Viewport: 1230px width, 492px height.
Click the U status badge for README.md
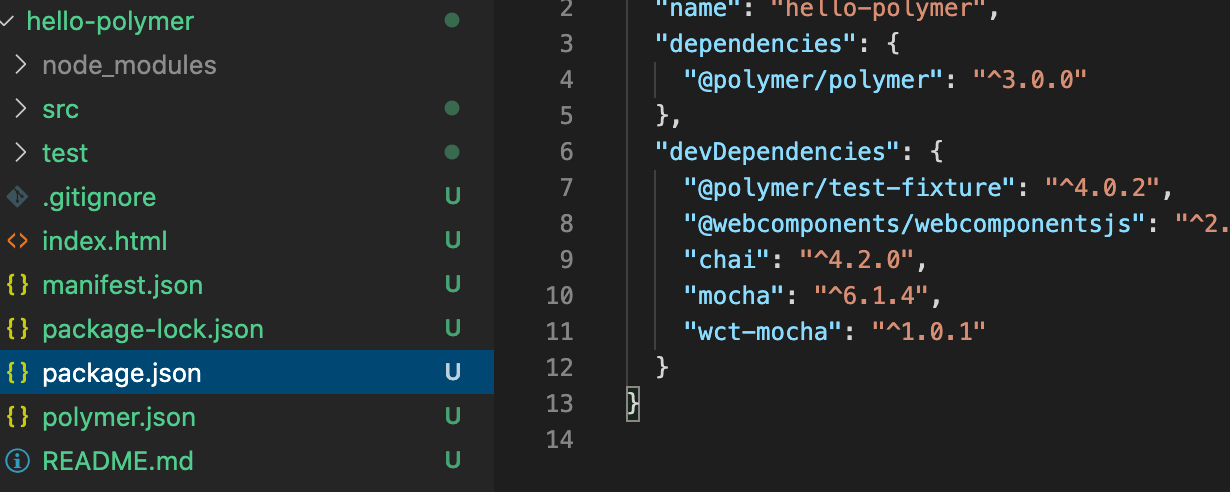click(x=452, y=461)
